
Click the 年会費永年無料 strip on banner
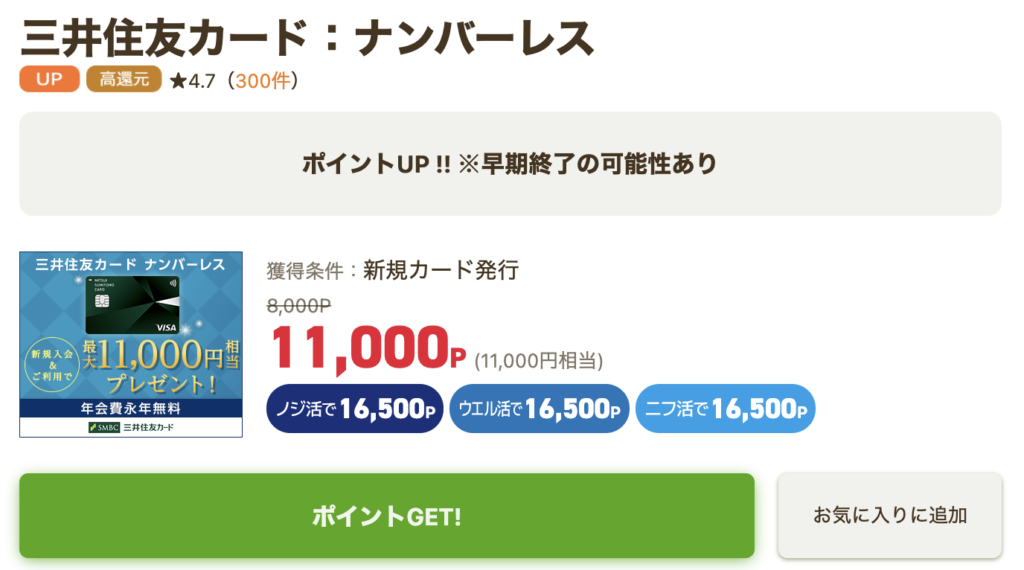point(131,408)
